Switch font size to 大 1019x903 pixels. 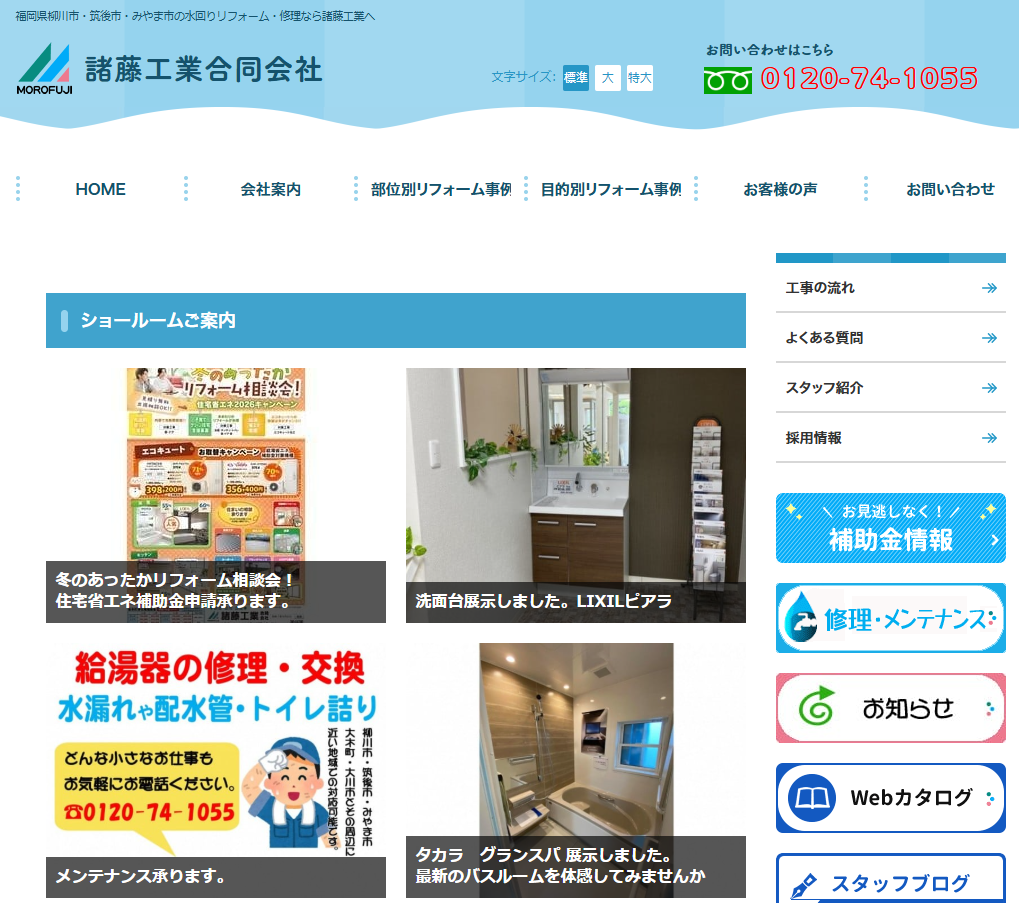pyautogui.click(x=607, y=78)
